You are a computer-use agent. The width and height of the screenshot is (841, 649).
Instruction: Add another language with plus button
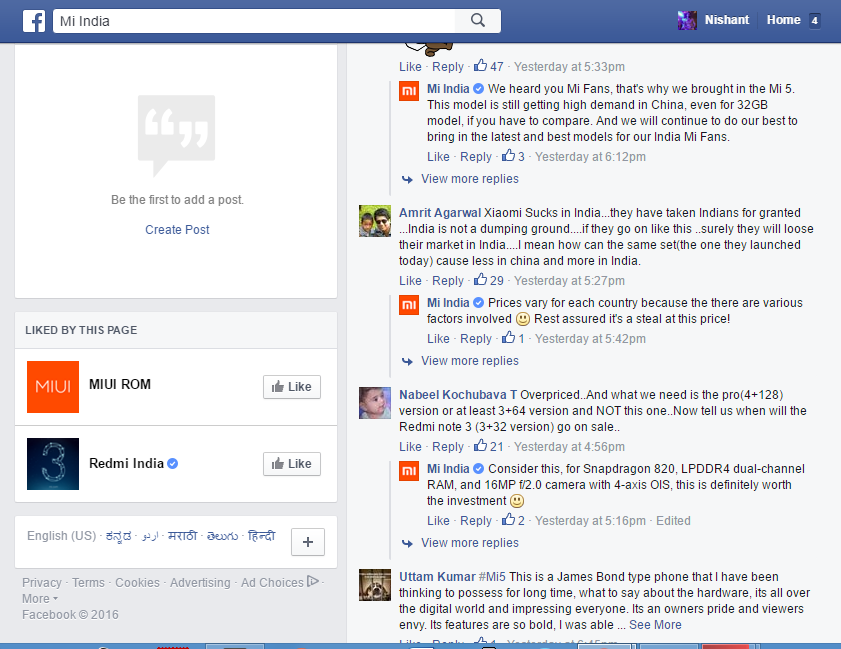(x=308, y=542)
